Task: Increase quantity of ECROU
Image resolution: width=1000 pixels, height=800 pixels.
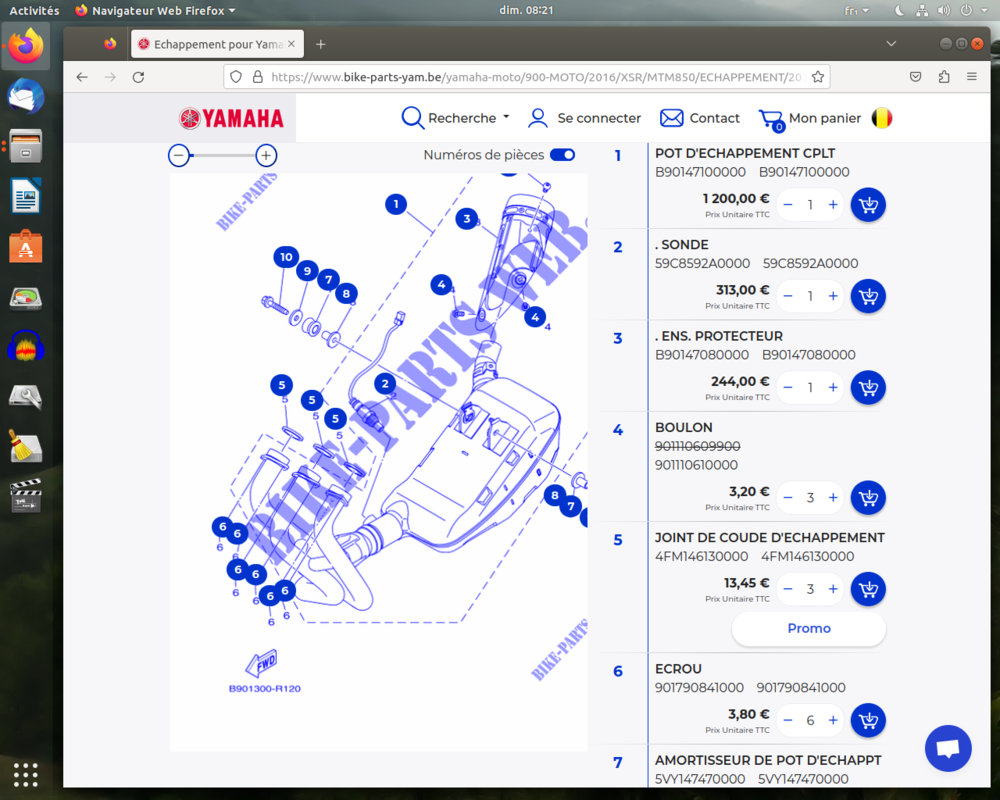Action: (x=833, y=720)
